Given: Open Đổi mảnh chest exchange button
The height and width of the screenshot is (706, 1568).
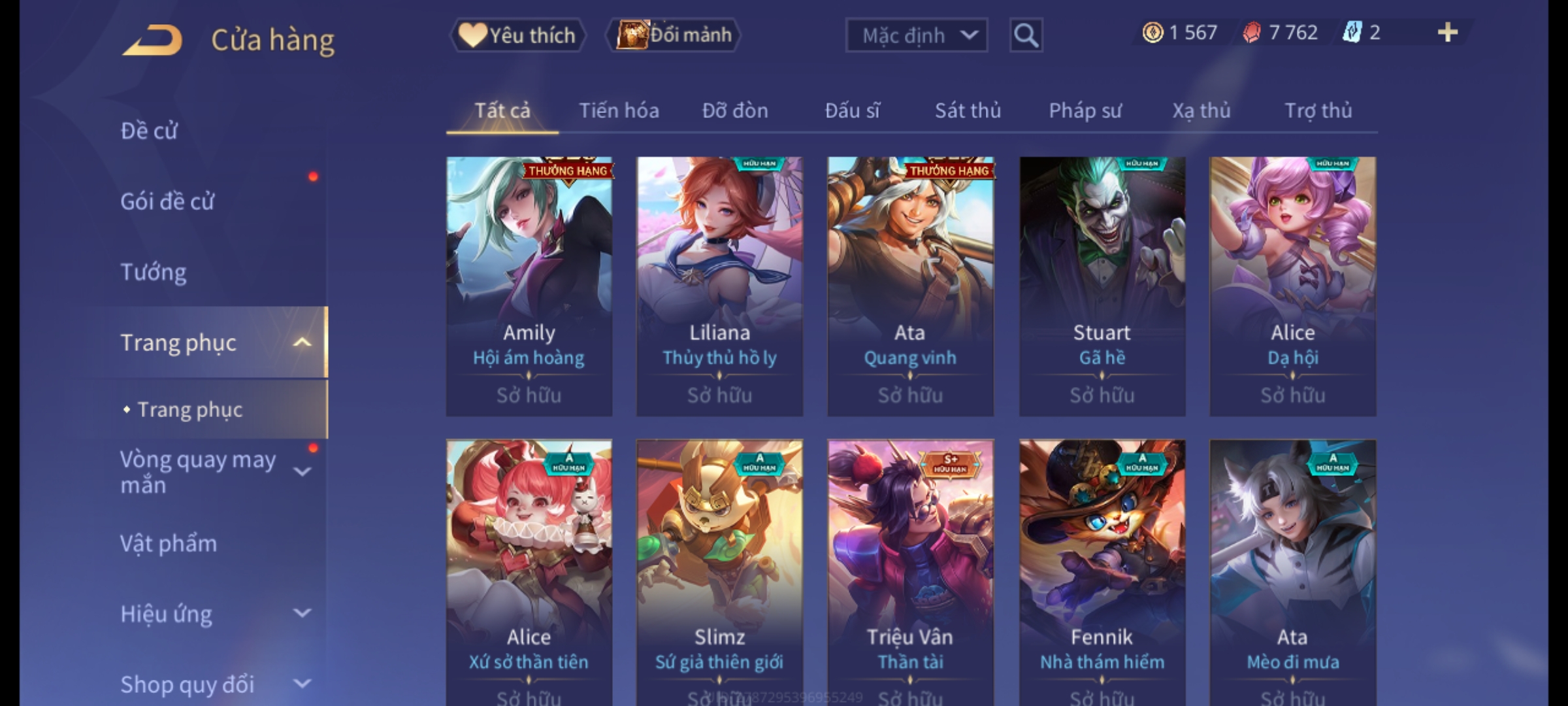Looking at the screenshot, I should click(674, 35).
